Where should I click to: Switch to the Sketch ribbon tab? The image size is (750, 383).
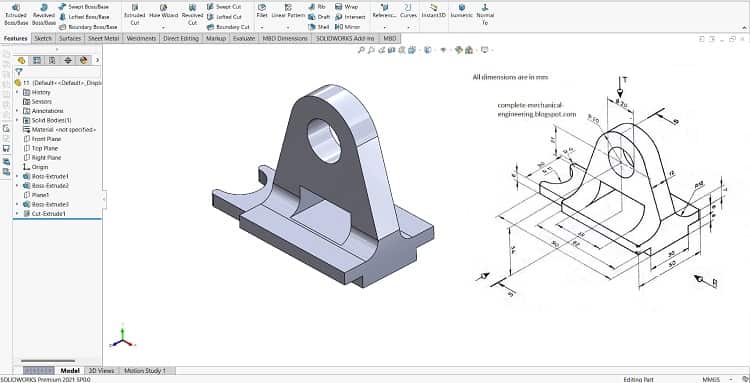(x=44, y=38)
